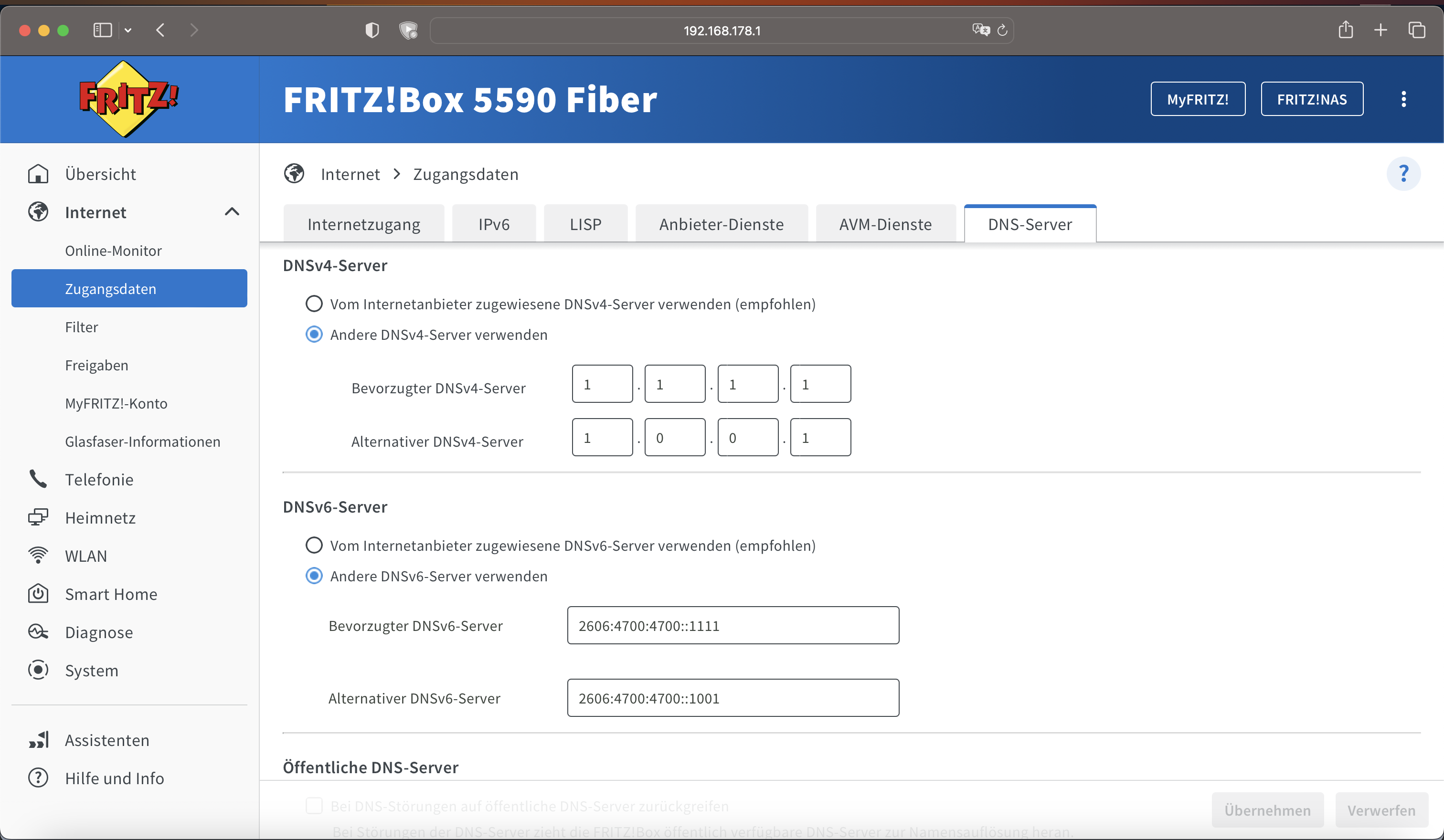The height and width of the screenshot is (840, 1444).
Task: Open the FRITZ!NAS button
Action: pos(1311,99)
